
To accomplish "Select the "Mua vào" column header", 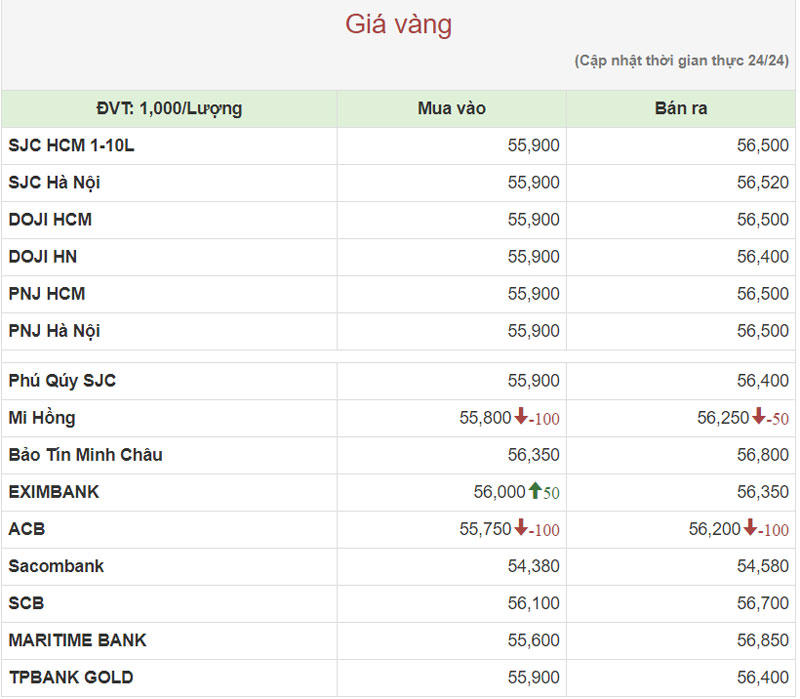I will point(451,108).
